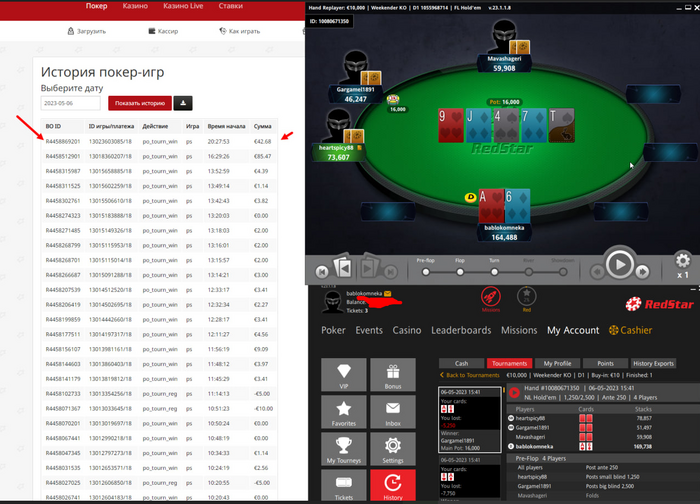Open the Casino menu in lobby
Viewport: 700px width, 504px height.
407,330
